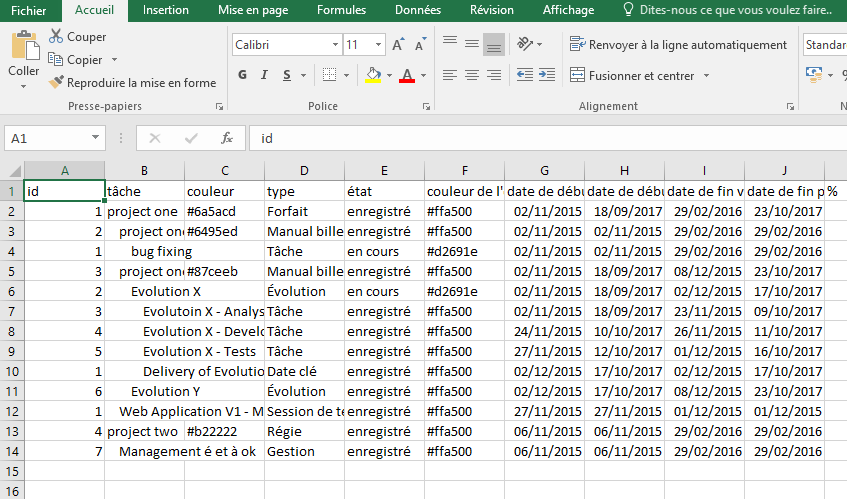The width and height of the screenshot is (847, 499).
Task: Open the font size dropdown showing 11
Action: pyautogui.click(x=378, y=45)
